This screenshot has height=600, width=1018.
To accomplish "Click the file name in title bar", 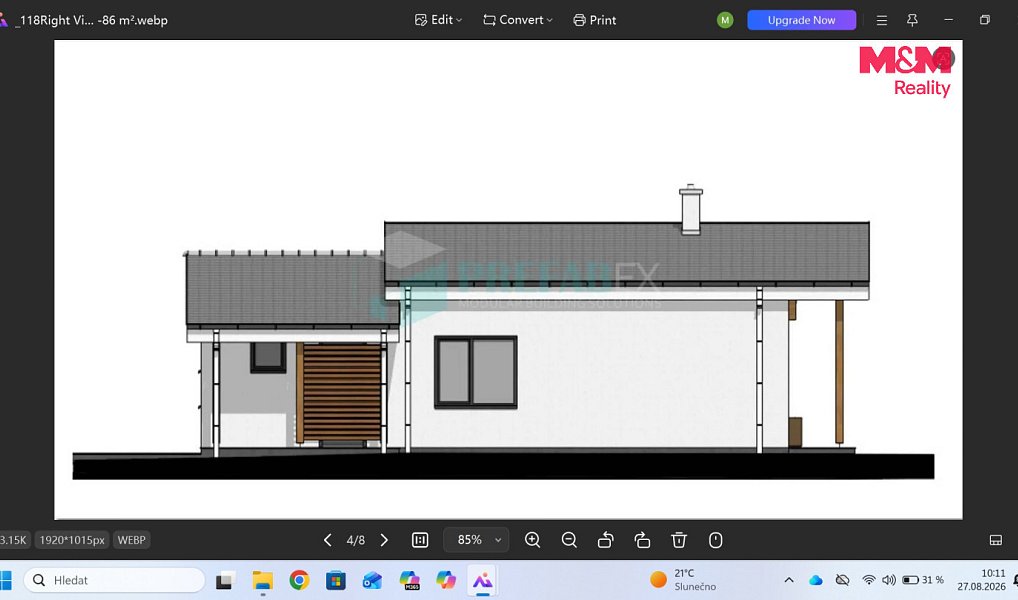I will 93,20.
